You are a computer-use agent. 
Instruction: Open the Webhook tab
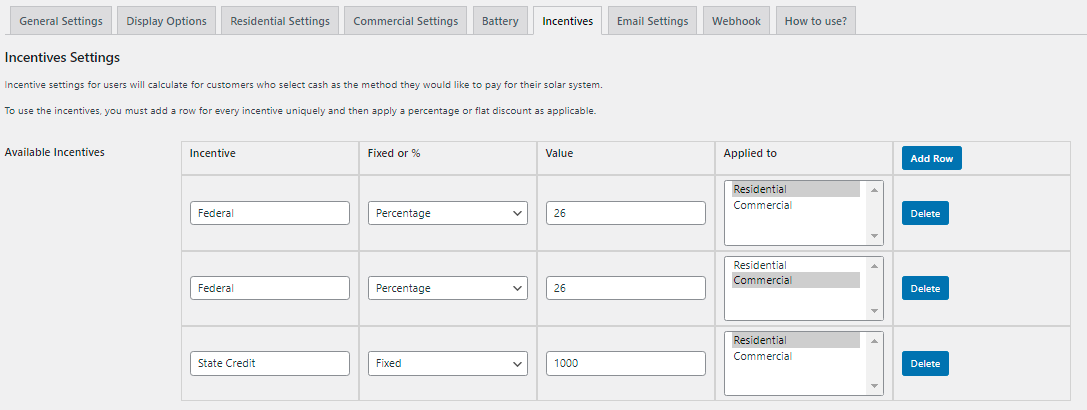pyautogui.click(x=735, y=21)
